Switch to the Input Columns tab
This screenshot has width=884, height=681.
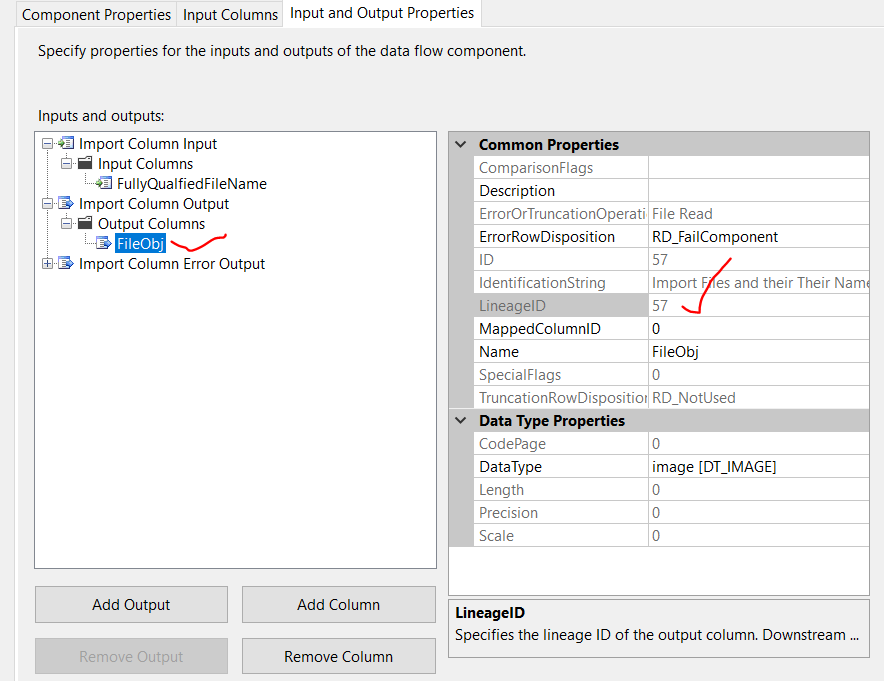pos(229,14)
